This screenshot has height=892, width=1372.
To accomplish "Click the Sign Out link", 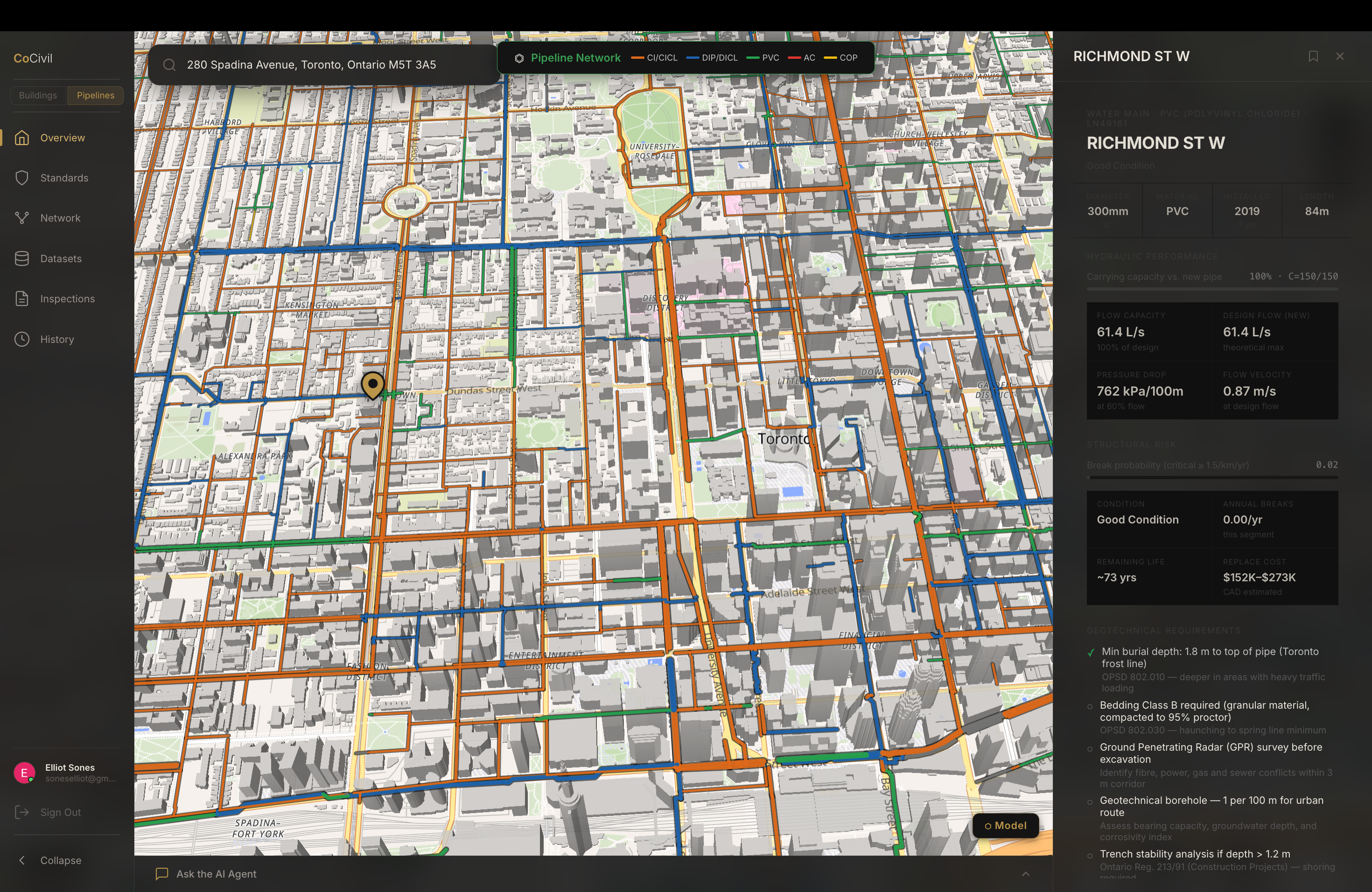I will [x=60, y=813].
